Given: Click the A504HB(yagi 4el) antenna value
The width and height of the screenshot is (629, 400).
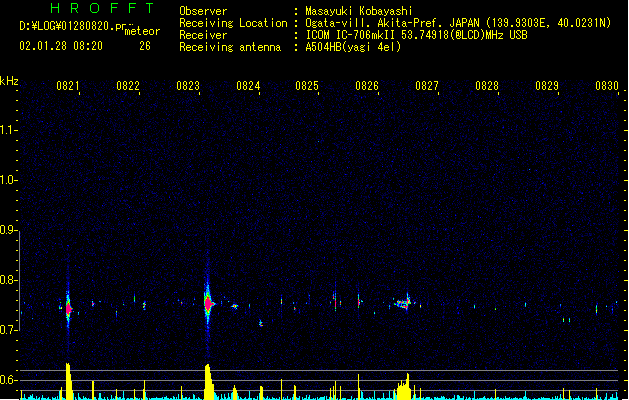Looking at the screenshot, I should (x=353, y=47).
